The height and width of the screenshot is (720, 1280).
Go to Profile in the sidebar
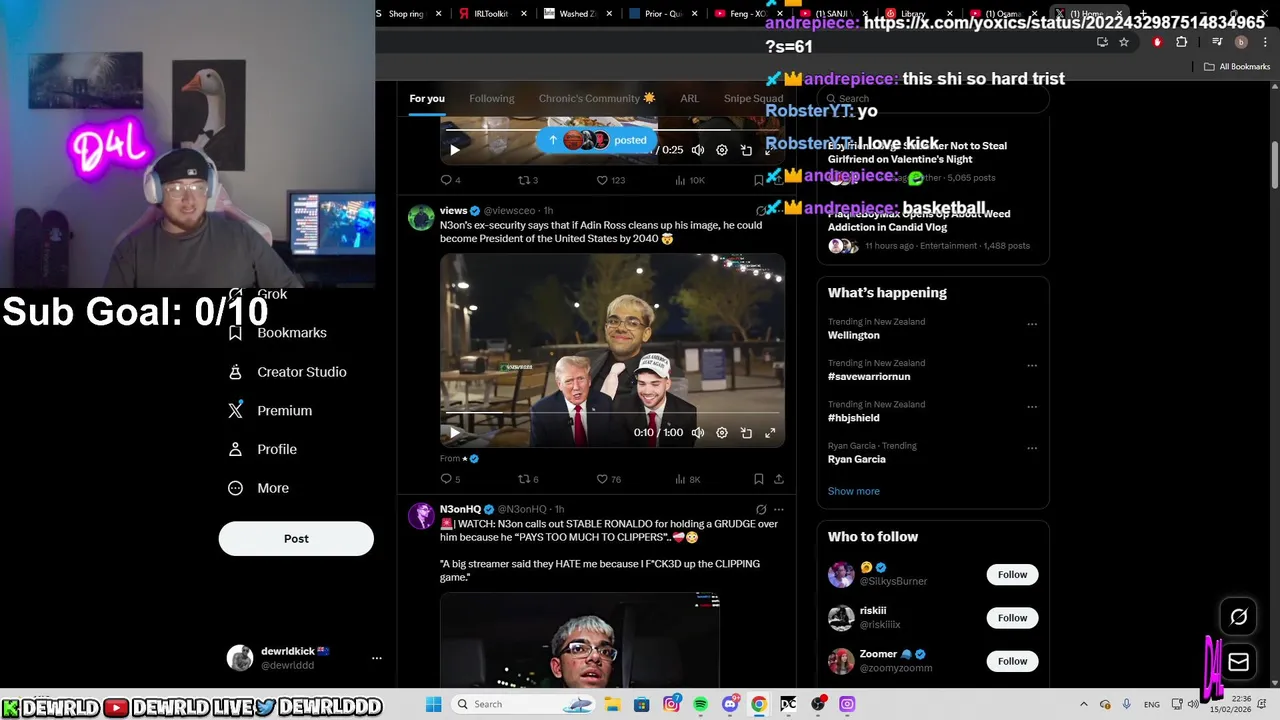pyautogui.click(x=263, y=450)
